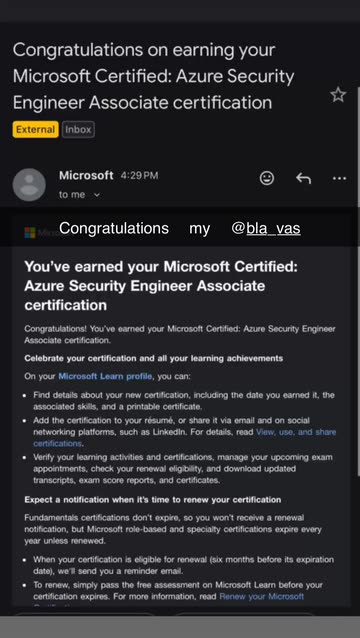360x638 pixels.
Task: Tap the sender's gray avatar picture
Action: pos(29,185)
